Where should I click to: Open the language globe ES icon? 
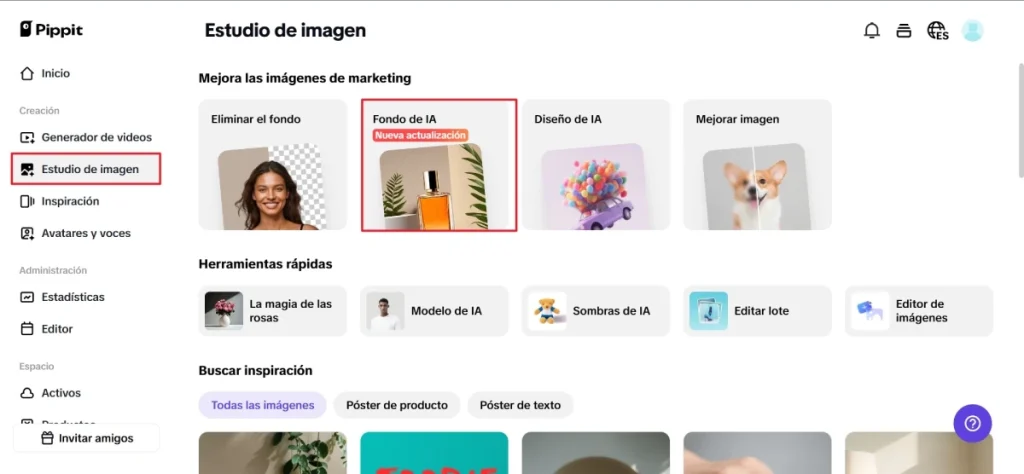937,31
